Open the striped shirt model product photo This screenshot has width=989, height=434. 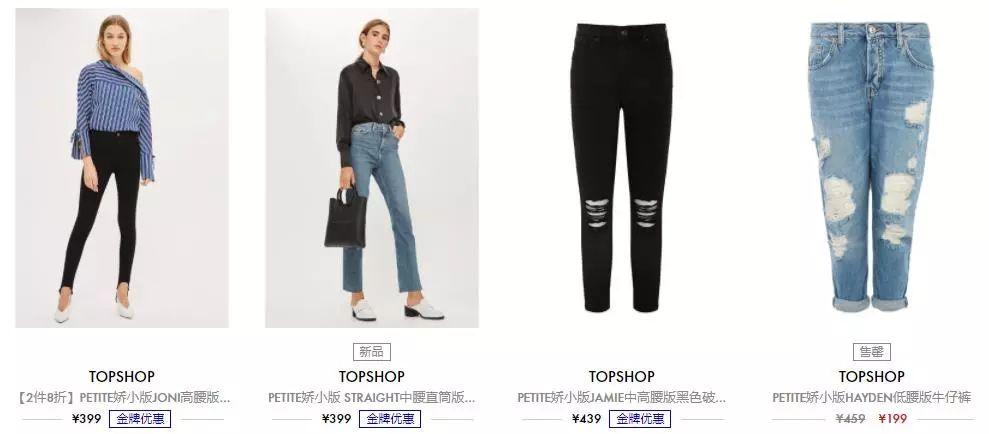pos(122,168)
